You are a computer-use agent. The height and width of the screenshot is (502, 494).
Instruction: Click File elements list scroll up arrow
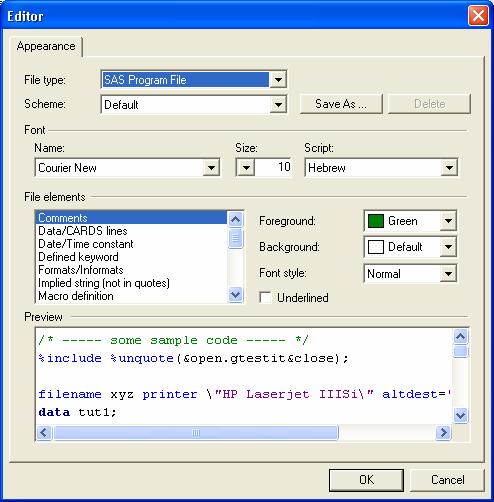pyautogui.click(x=235, y=219)
